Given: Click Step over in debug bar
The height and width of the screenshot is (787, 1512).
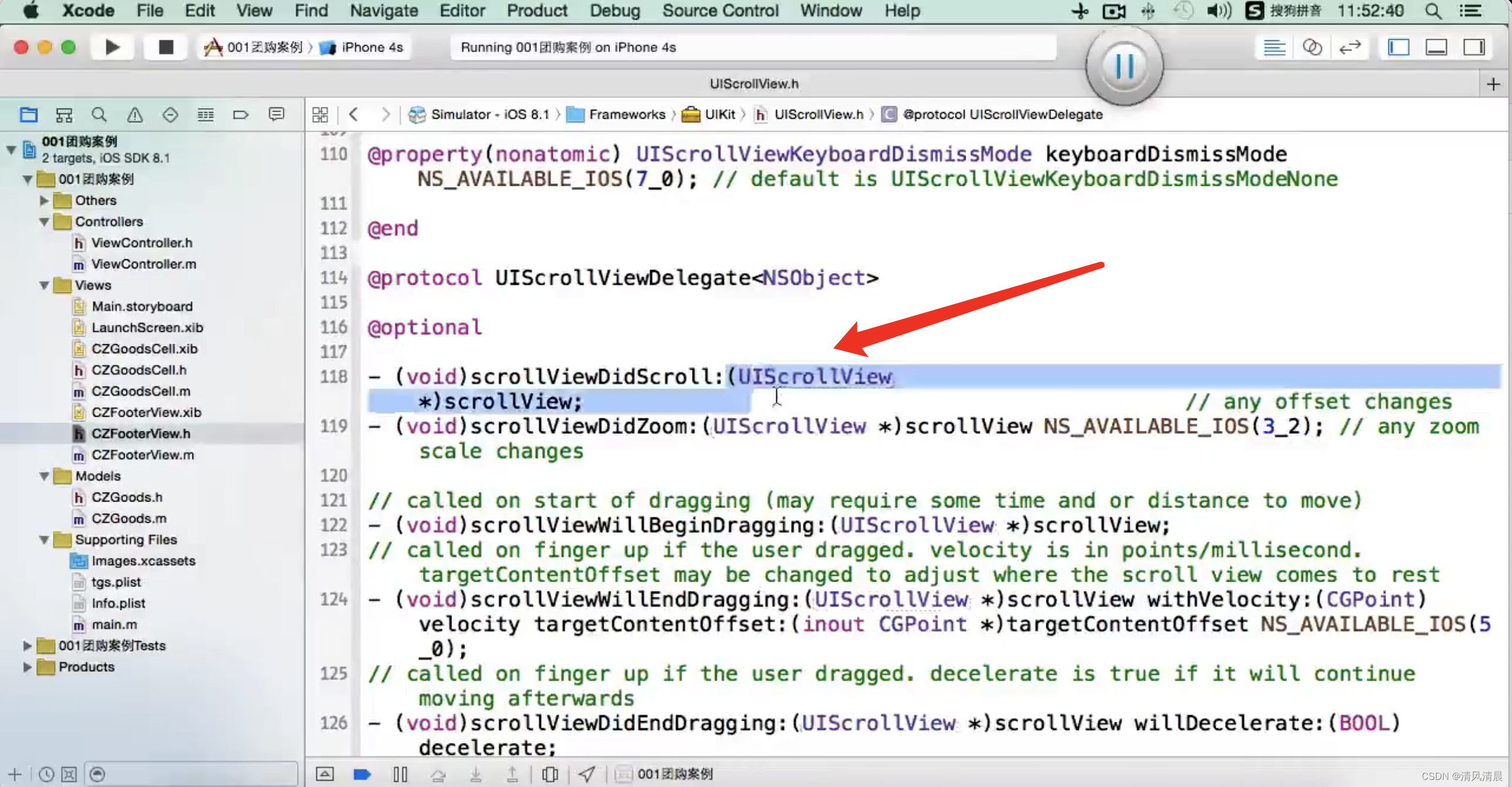Looking at the screenshot, I should 438,774.
